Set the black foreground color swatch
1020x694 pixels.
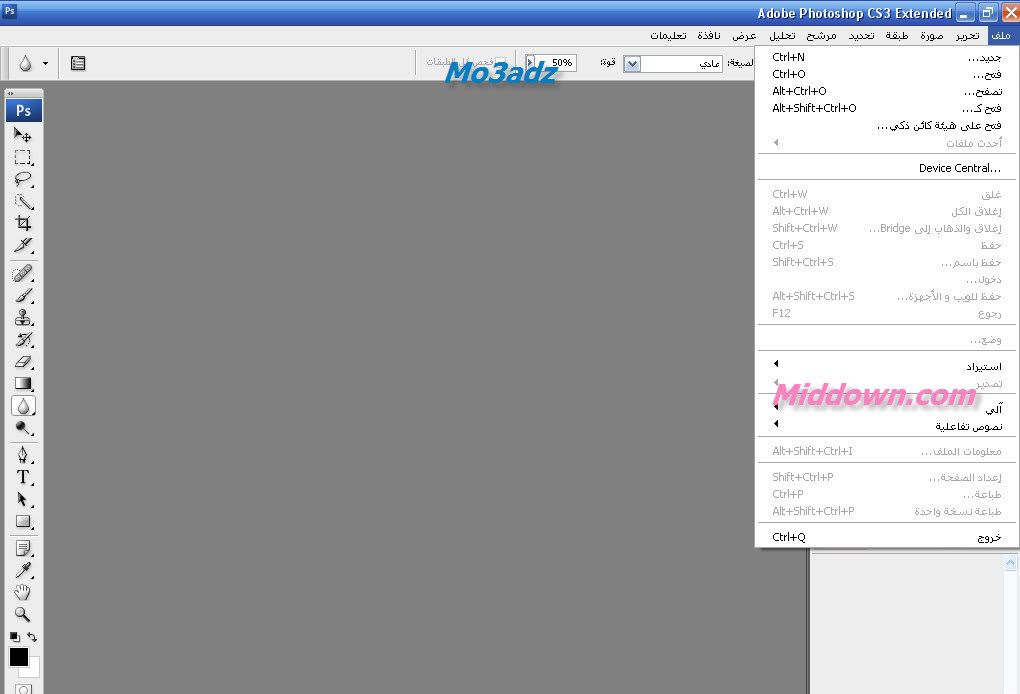coord(18,657)
